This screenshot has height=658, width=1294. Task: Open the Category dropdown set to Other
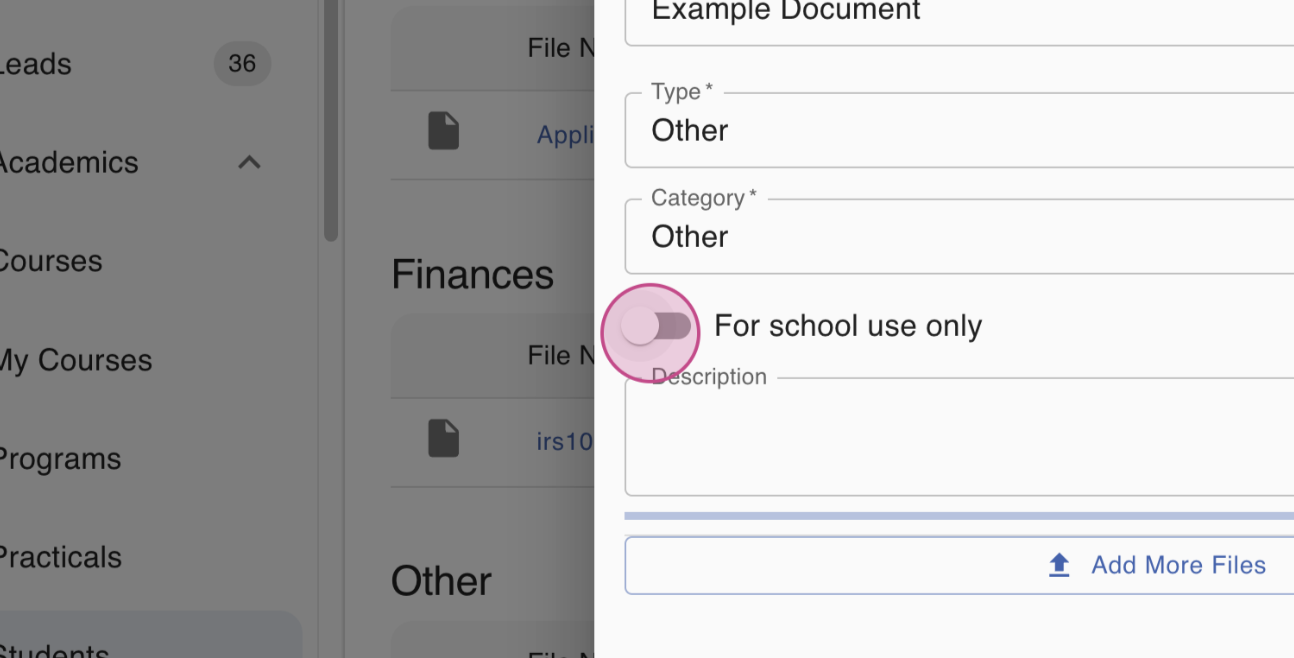pos(959,236)
